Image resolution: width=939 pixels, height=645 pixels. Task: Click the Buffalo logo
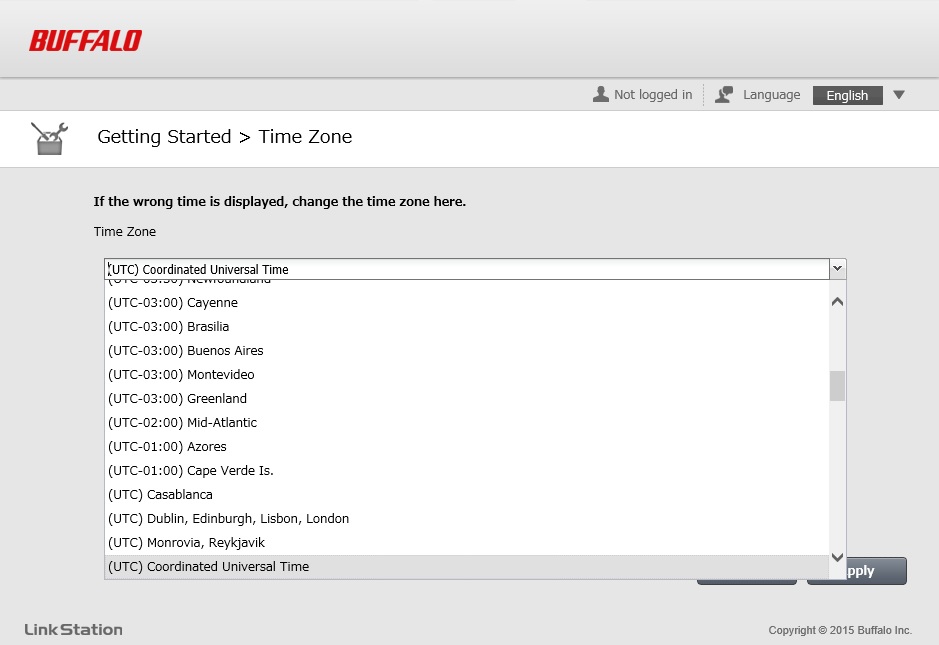85,40
